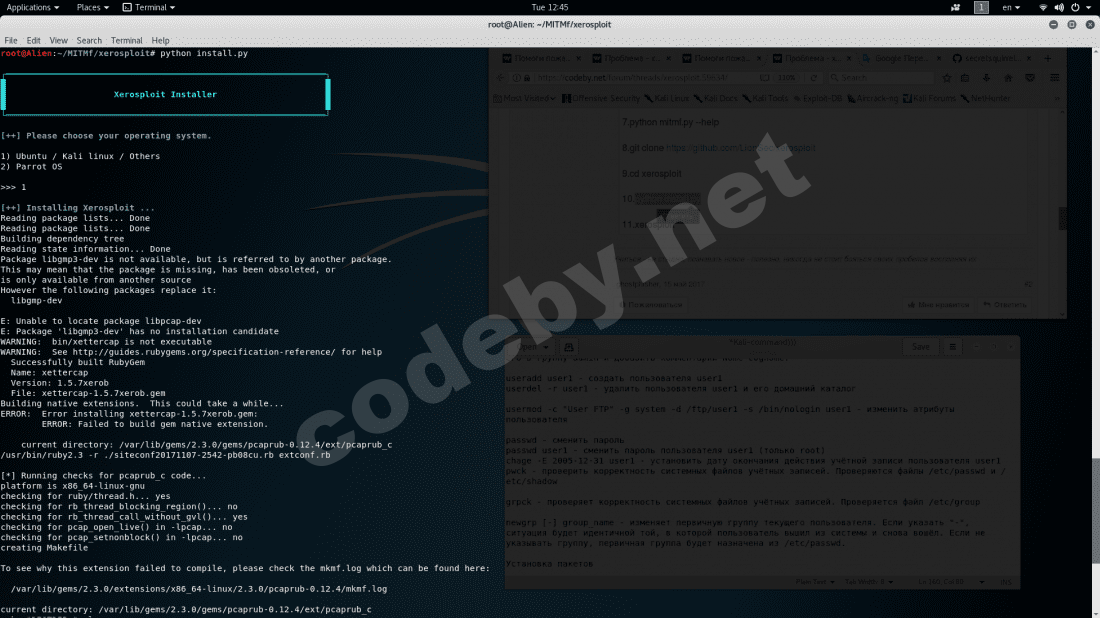The image size is (1100, 618).
Task: Select the secretsquirrel GitHub tab in the browser
Action: pos(991,58)
